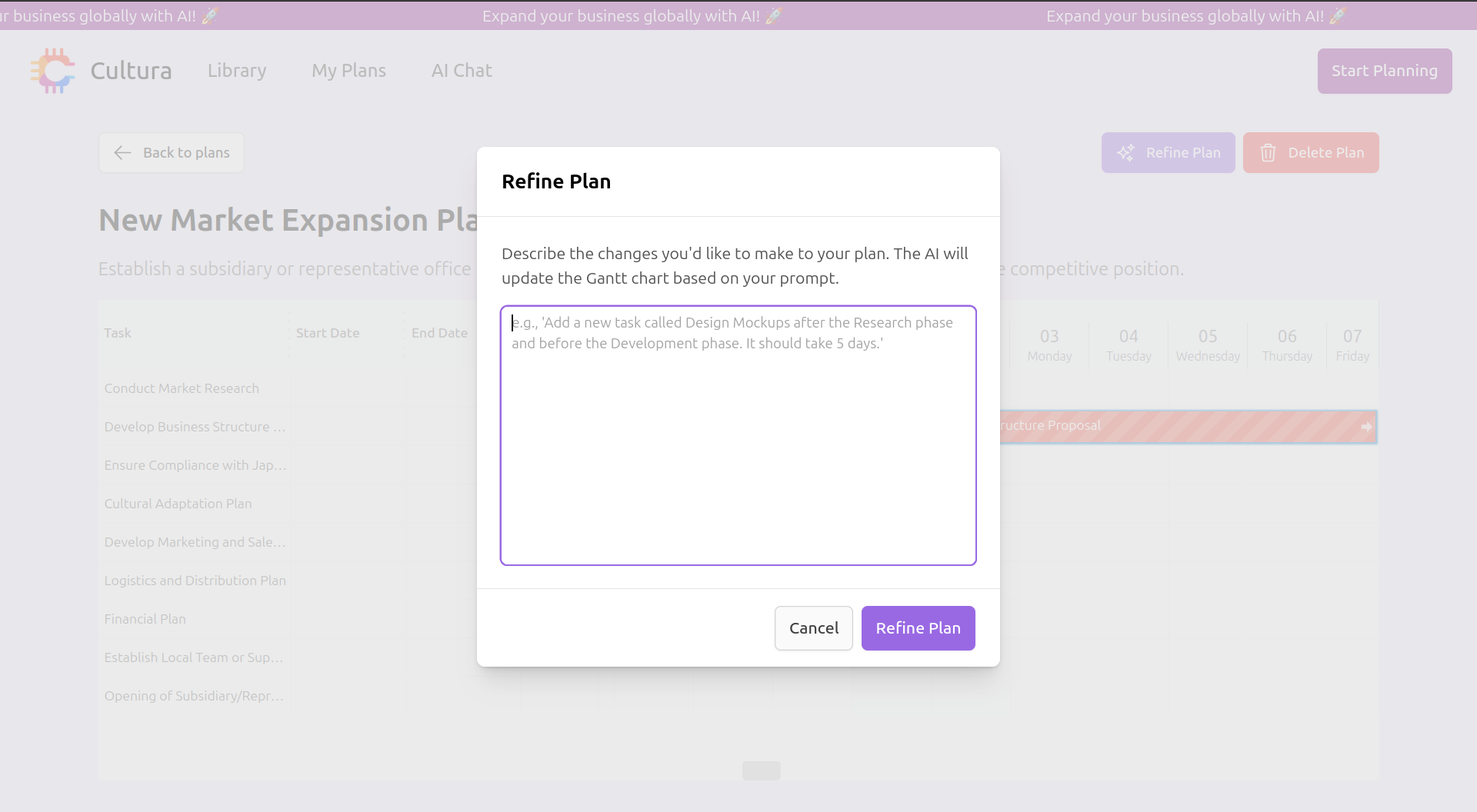Click the back arrow icon beside Back to plans
Image resolution: width=1477 pixels, height=812 pixels.
(122, 153)
